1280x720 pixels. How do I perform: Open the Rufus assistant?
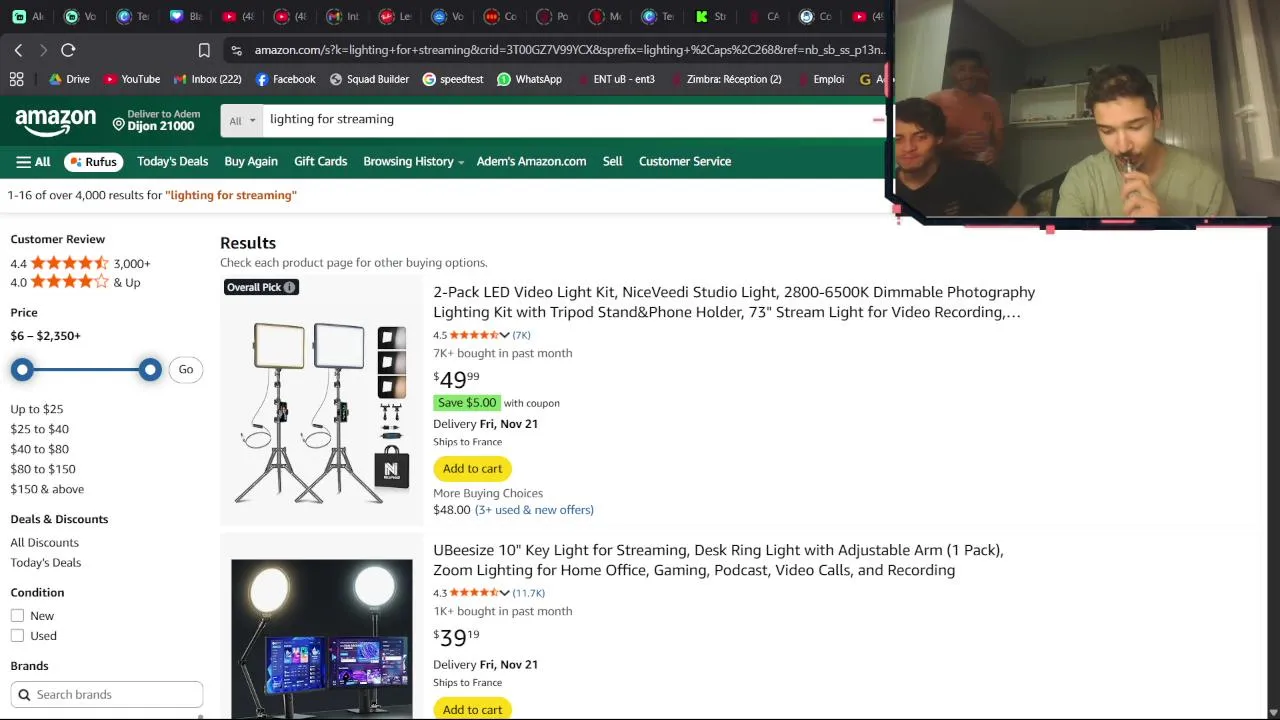[x=93, y=161]
